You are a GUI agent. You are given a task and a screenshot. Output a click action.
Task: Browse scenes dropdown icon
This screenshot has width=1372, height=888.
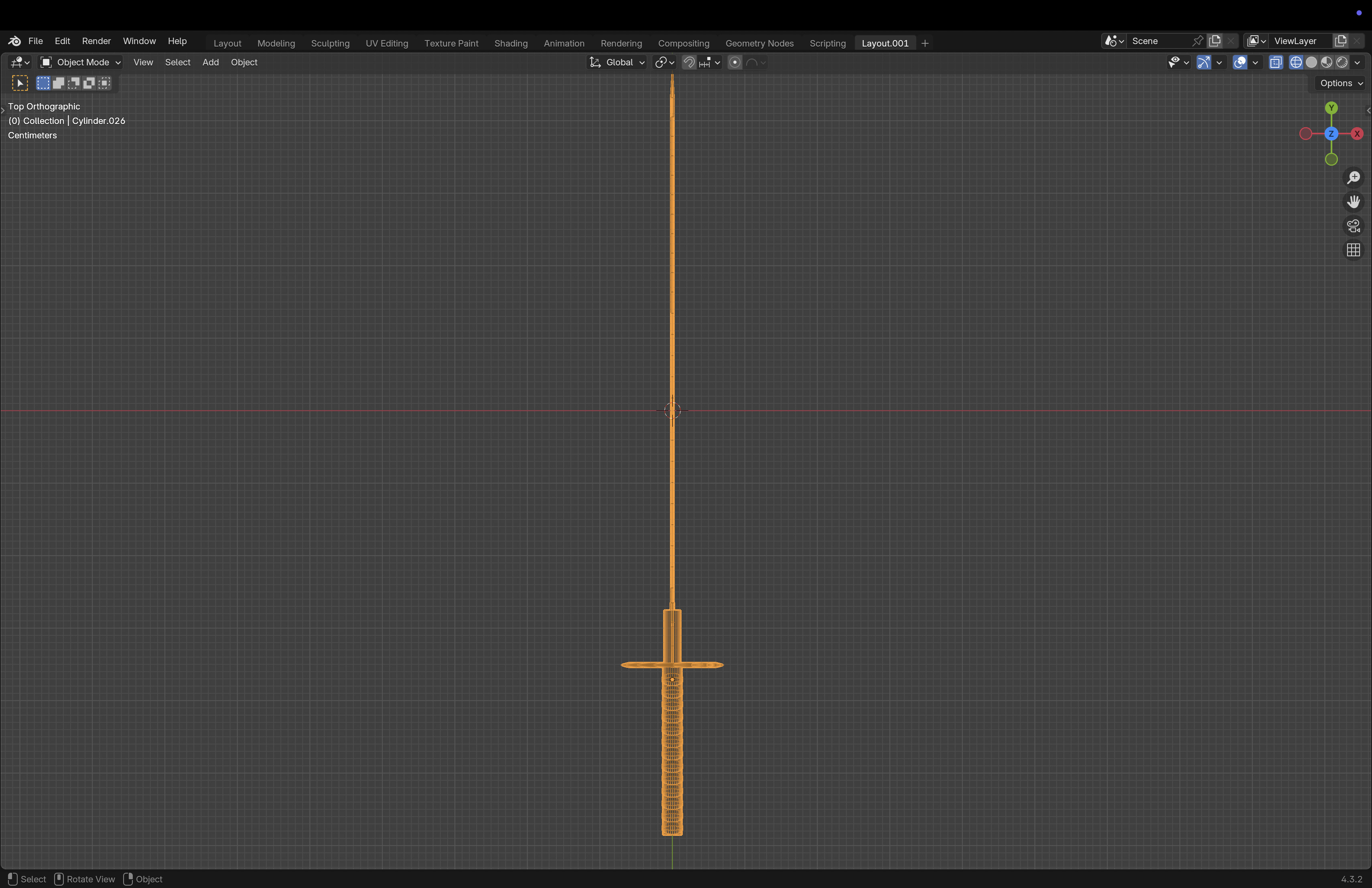pos(1114,41)
